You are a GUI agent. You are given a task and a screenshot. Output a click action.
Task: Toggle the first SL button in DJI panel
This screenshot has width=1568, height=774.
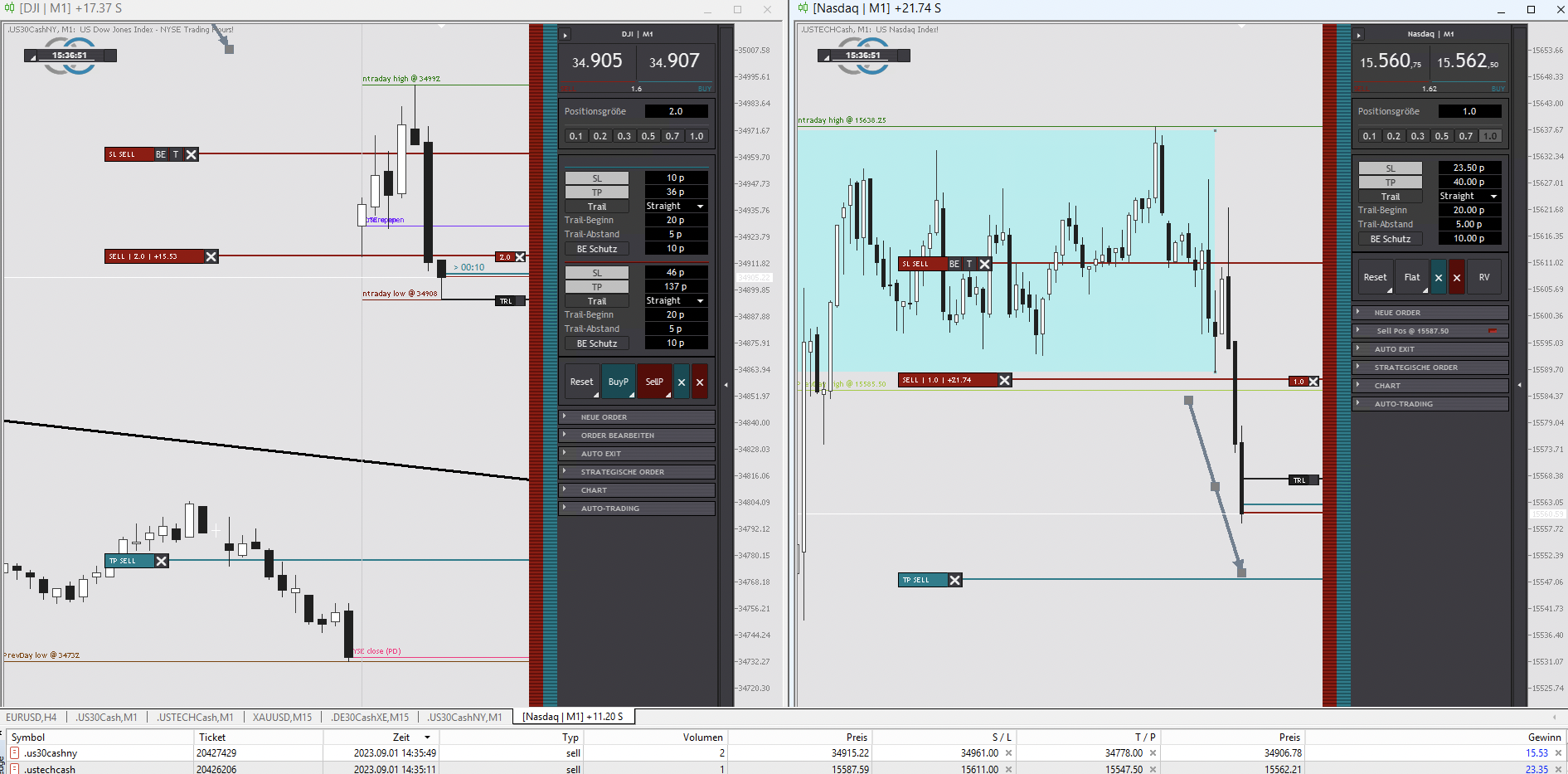pyautogui.click(x=597, y=178)
